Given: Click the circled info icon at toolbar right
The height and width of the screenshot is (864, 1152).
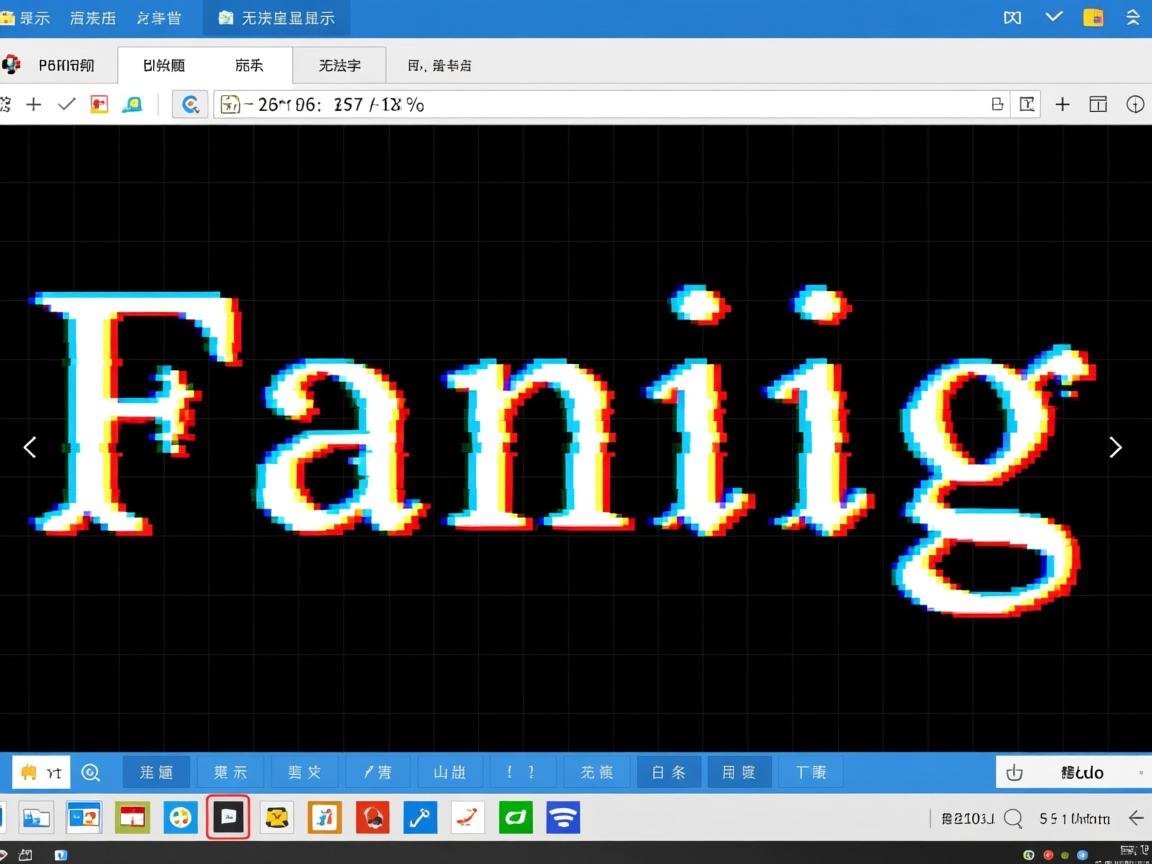Looking at the screenshot, I should point(1135,104).
